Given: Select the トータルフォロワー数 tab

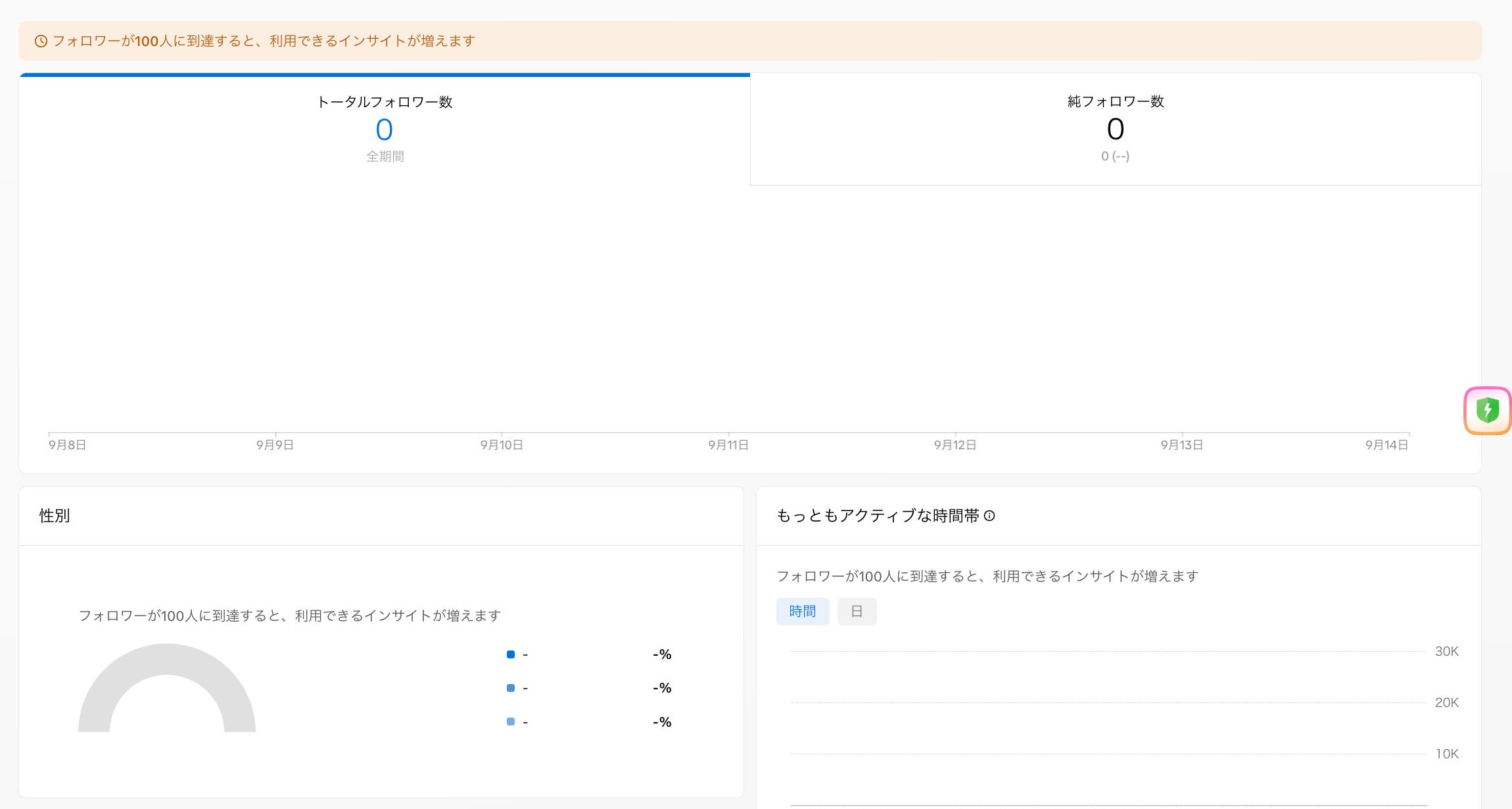Looking at the screenshot, I should (x=385, y=130).
